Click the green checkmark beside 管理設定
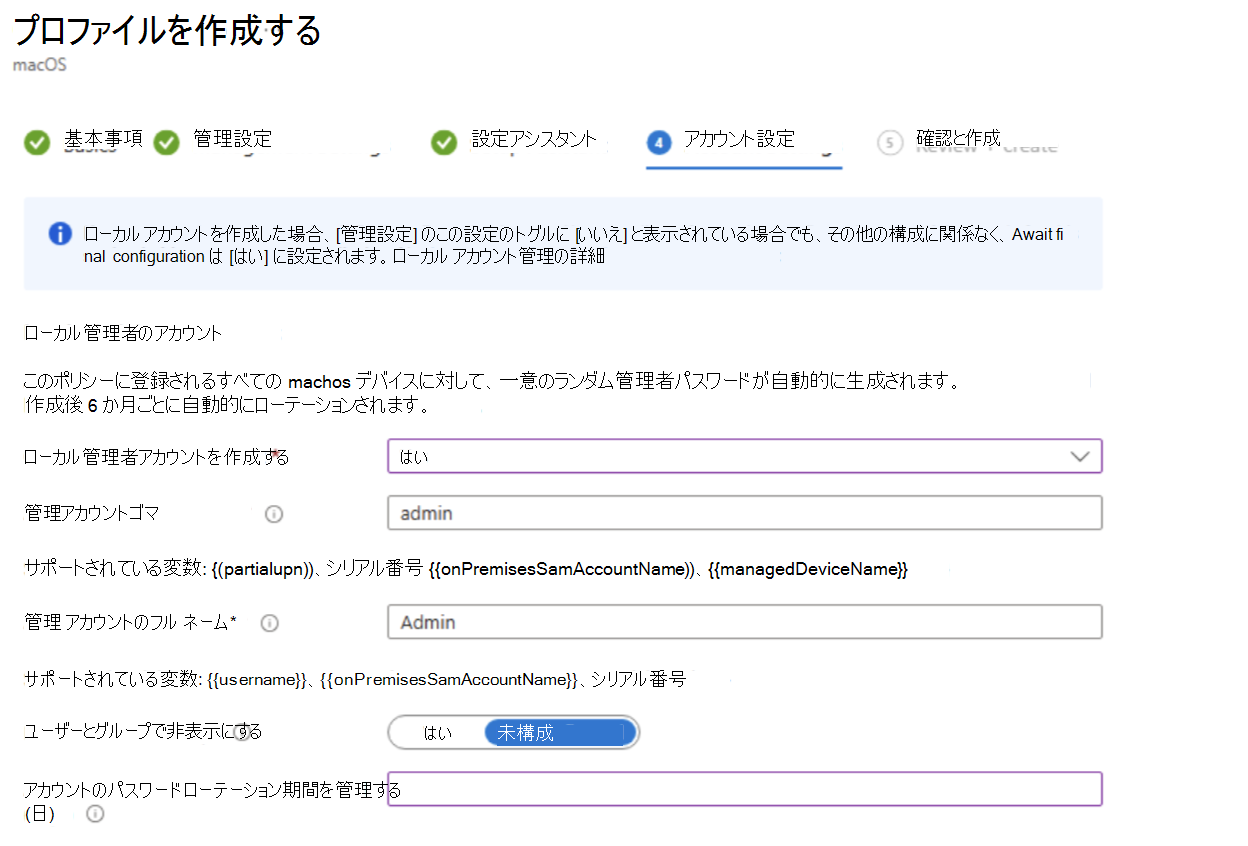Image resolution: width=1248 pixels, height=846 pixels. click(x=167, y=143)
